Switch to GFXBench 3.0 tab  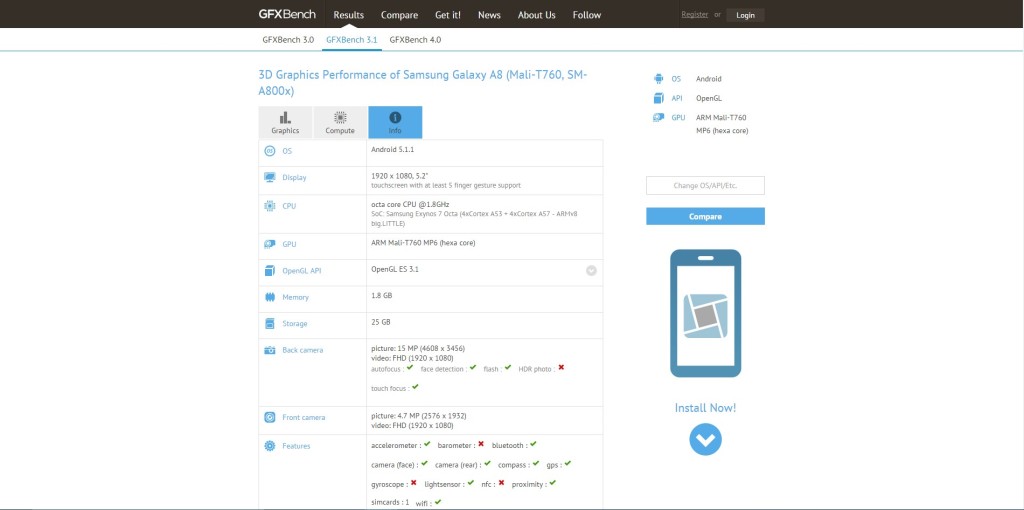coord(288,40)
